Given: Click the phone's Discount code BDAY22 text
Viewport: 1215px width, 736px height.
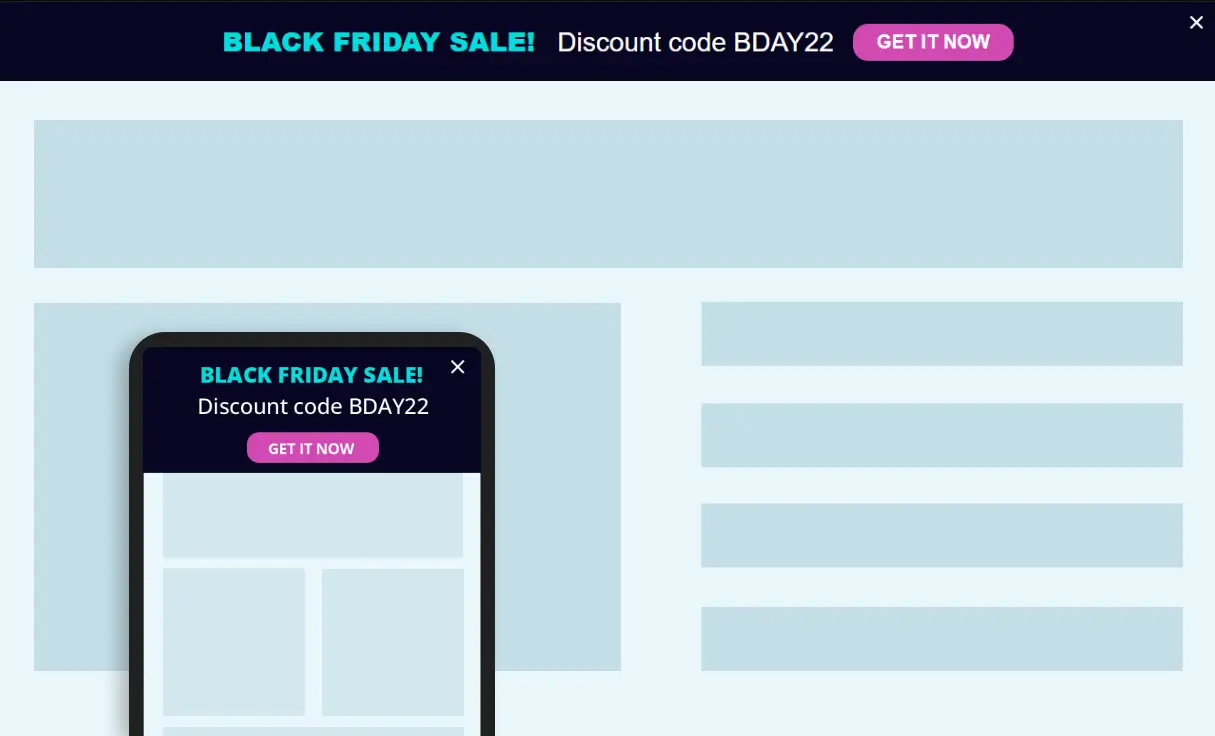Looking at the screenshot, I should [x=313, y=406].
